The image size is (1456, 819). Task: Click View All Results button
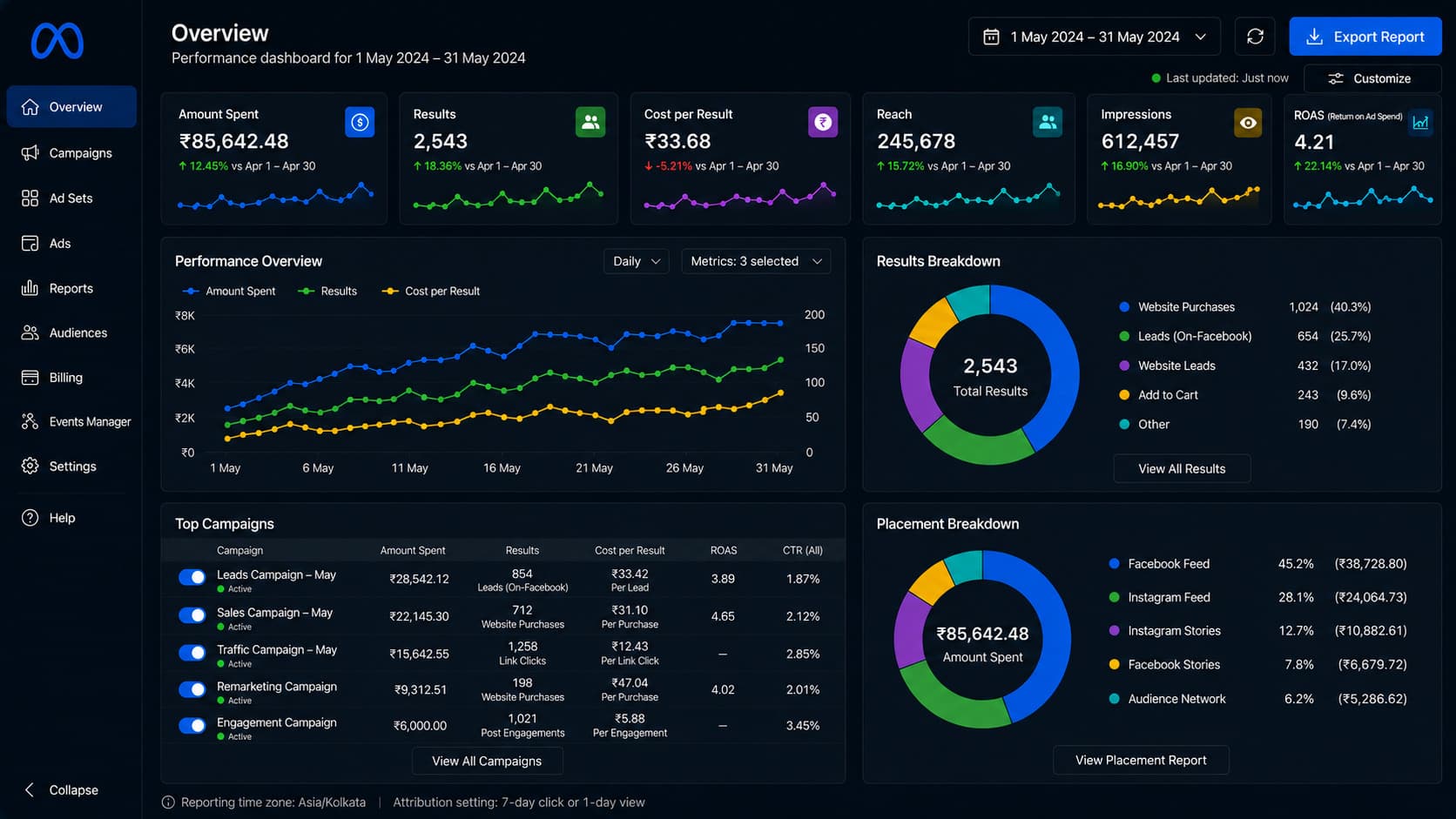[x=1182, y=468]
